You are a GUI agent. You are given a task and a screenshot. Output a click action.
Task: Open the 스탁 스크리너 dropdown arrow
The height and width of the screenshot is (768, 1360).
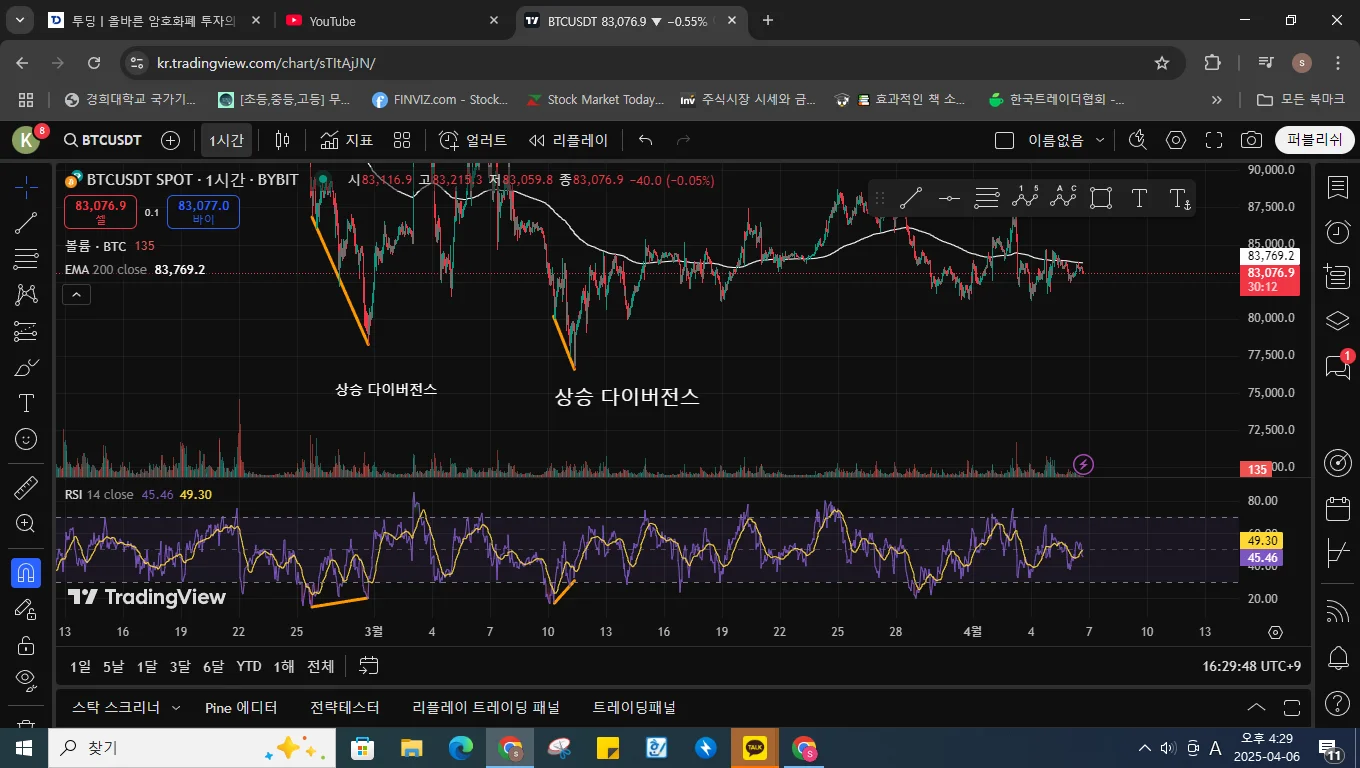pyautogui.click(x=176, y=708)
